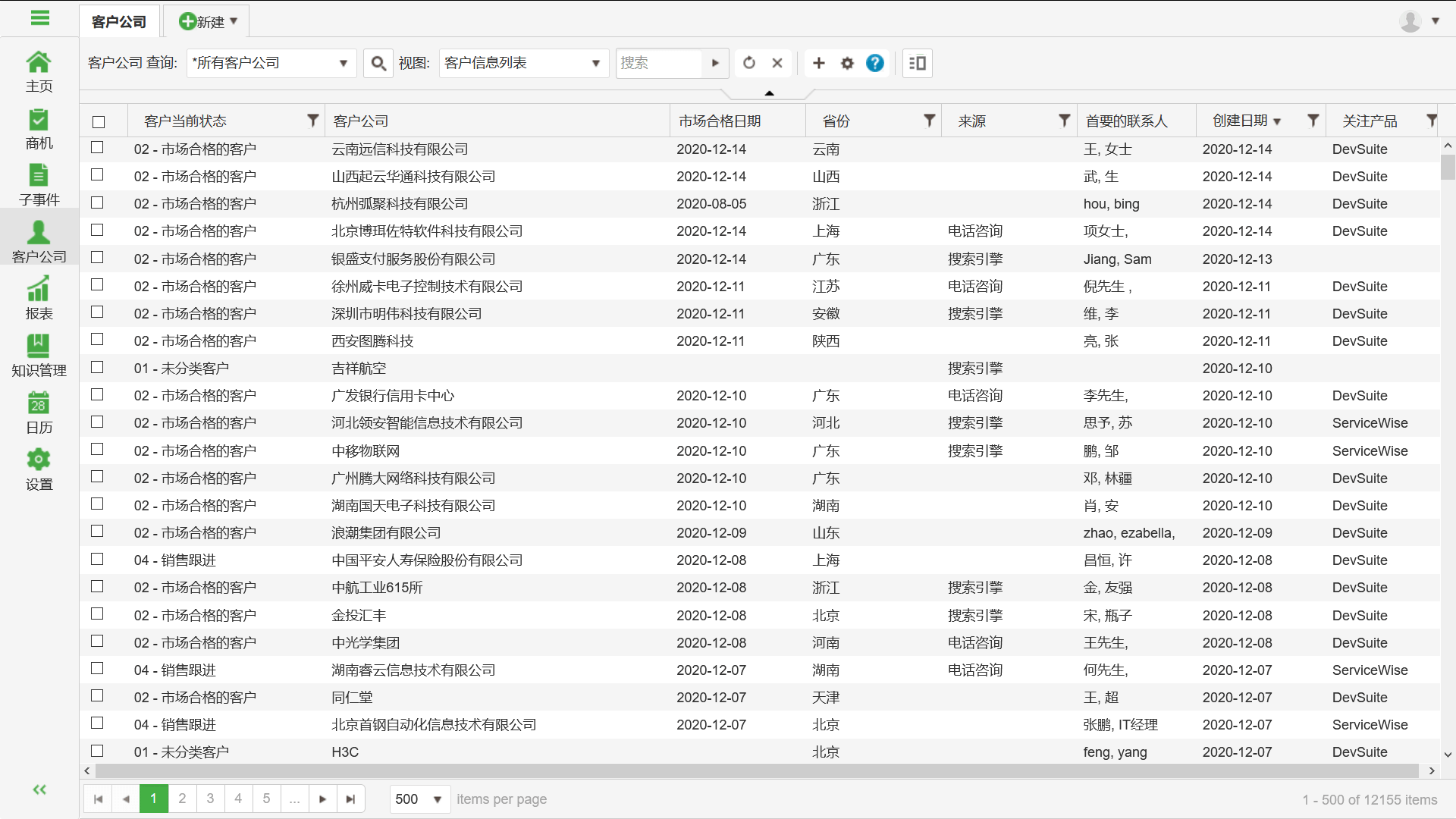Check the 云南远信科技有限公司 row
This screenshot has width=1456, height=819.
(x=97, y=147)
